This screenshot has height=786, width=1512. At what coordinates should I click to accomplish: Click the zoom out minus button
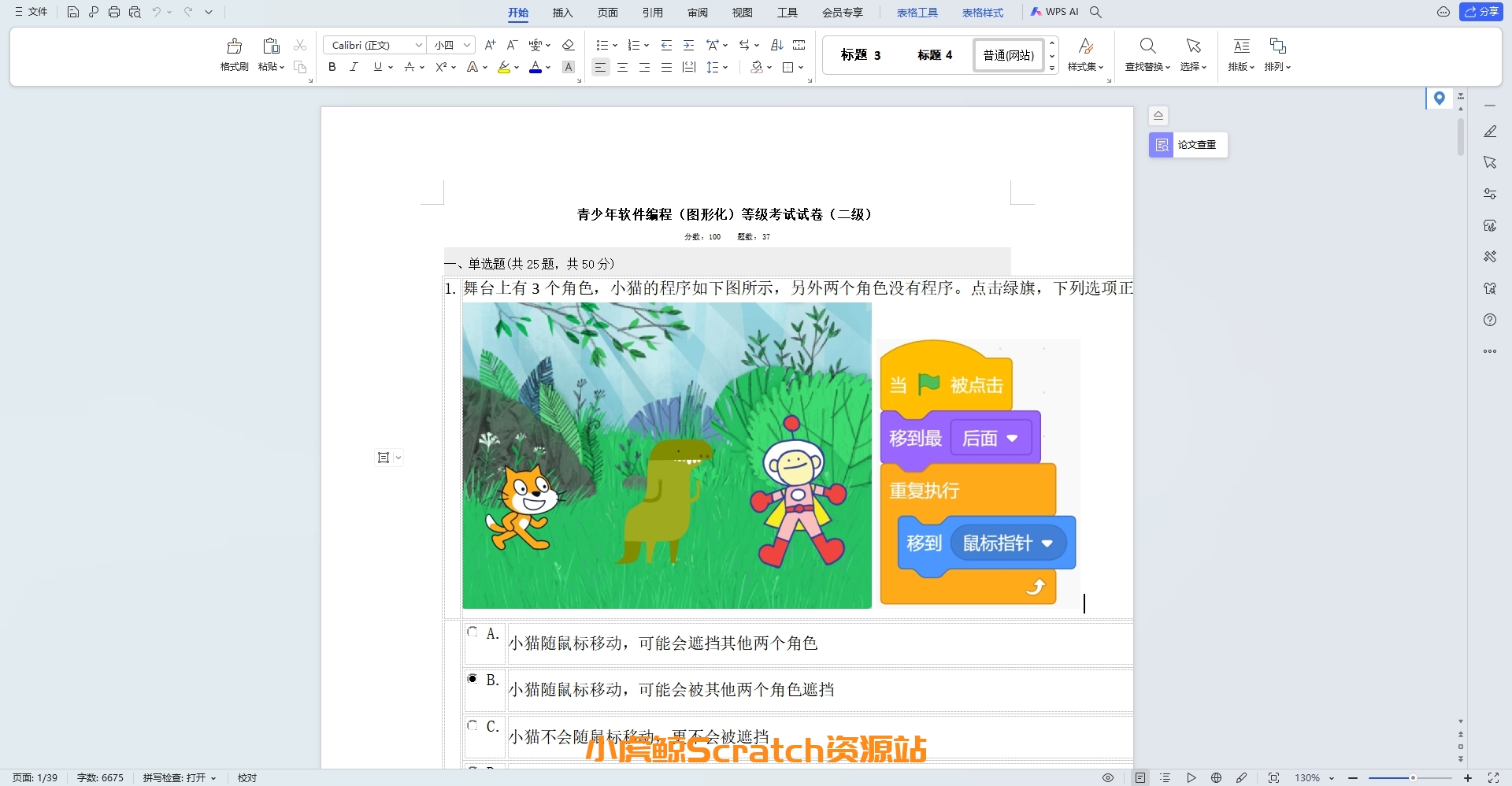click(1353, 778)
